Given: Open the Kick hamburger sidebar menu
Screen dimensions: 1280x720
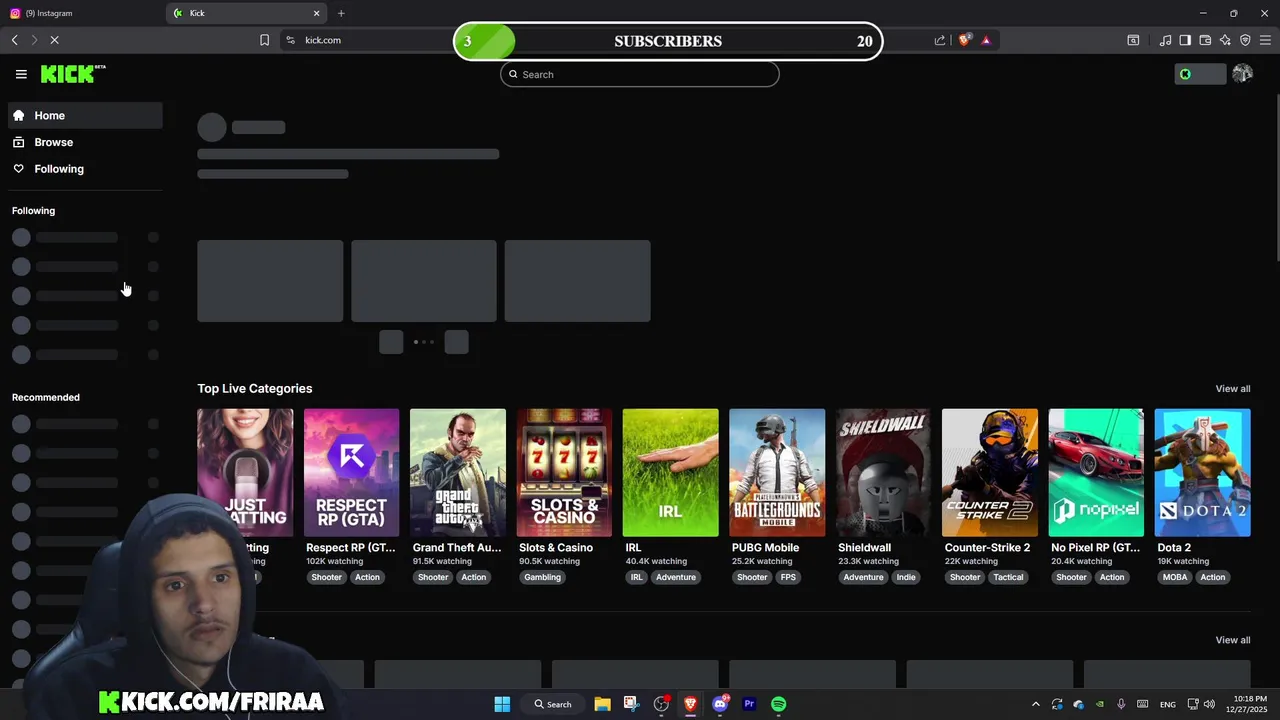Looking at the screenshot, I should pos(21,74).
